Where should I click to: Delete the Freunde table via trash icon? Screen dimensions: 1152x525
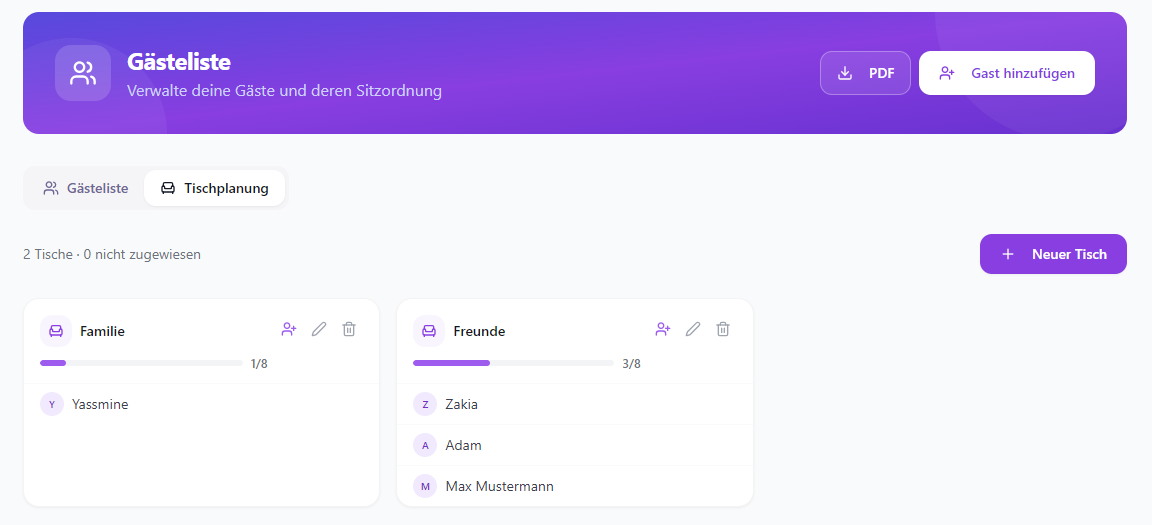pos(723,329)
